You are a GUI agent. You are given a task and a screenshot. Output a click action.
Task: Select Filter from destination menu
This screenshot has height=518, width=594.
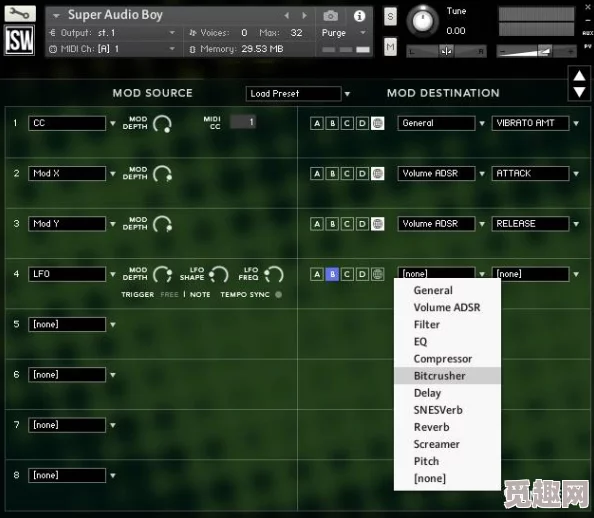(447, 325)
